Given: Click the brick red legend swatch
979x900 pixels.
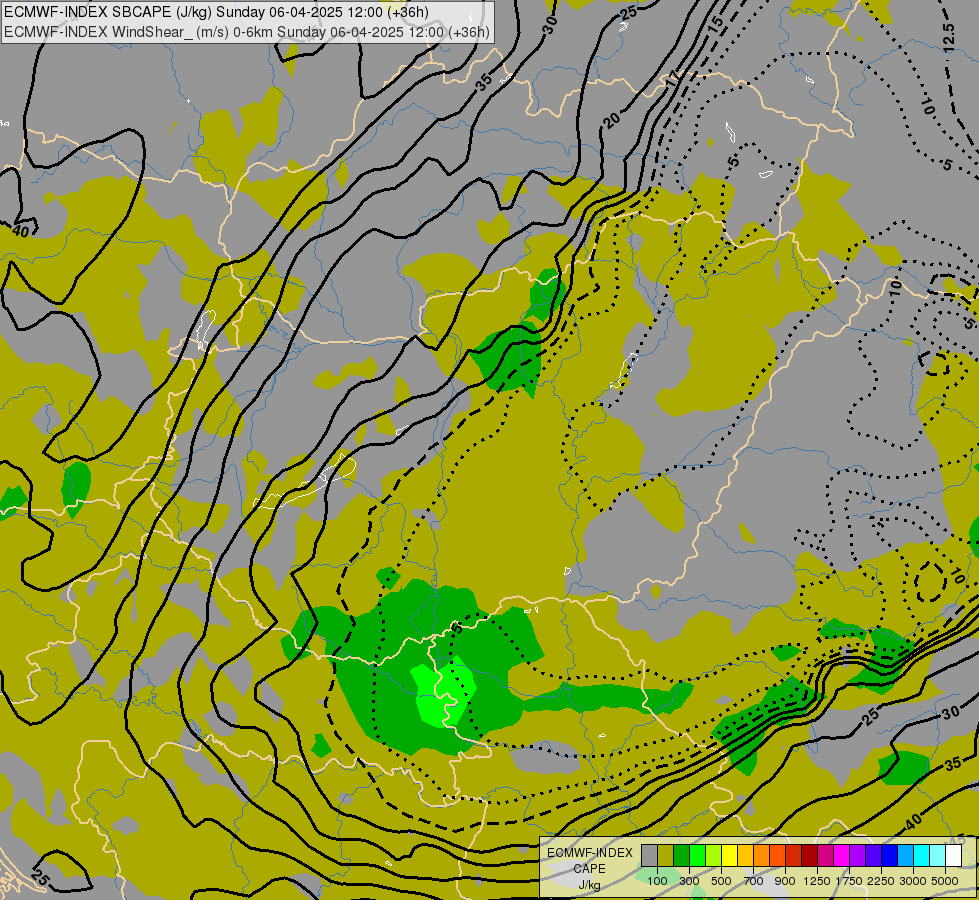Looking at the screenshot, I should coord(794,855).
